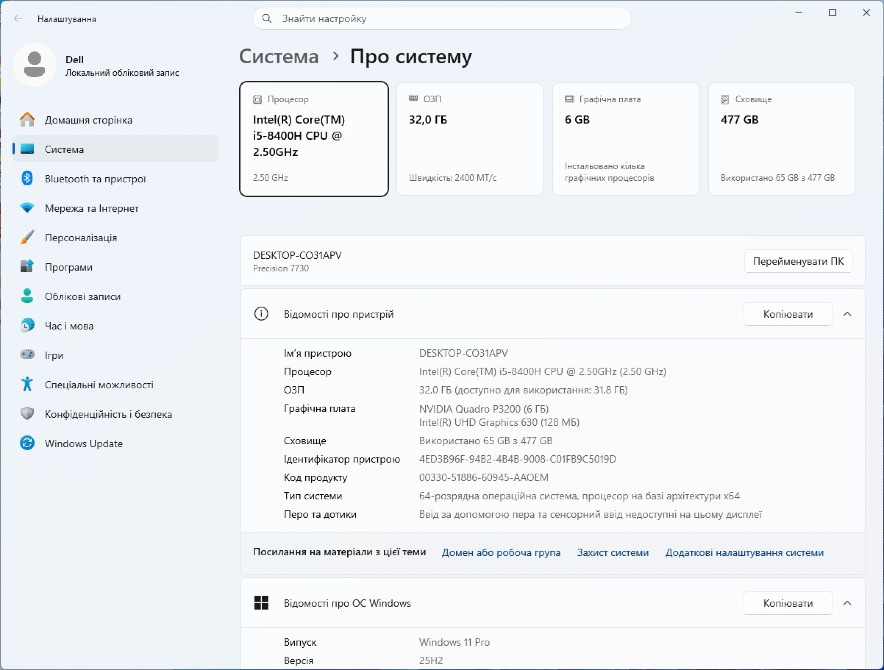
Task: Click the Система breadcrumb
Action: tap(279, 56)
